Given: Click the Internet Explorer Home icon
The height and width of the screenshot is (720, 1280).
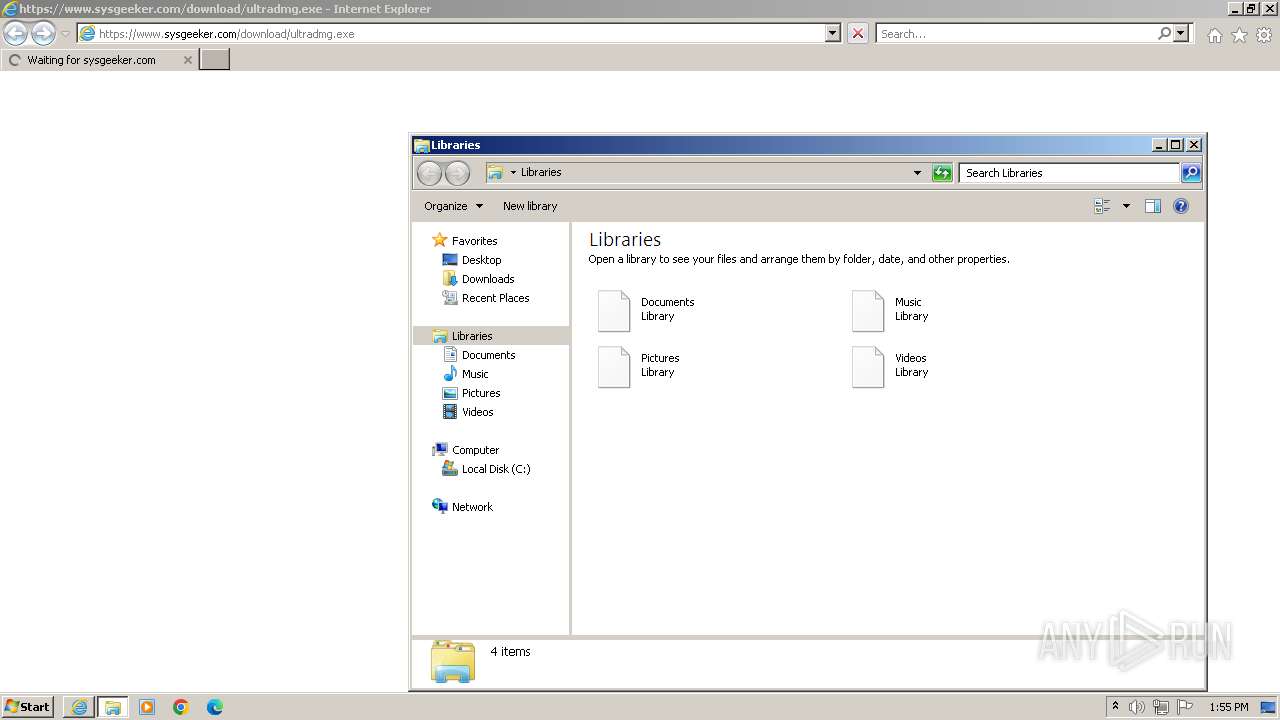Looking at the screenshot, I should click(1214, 35).
